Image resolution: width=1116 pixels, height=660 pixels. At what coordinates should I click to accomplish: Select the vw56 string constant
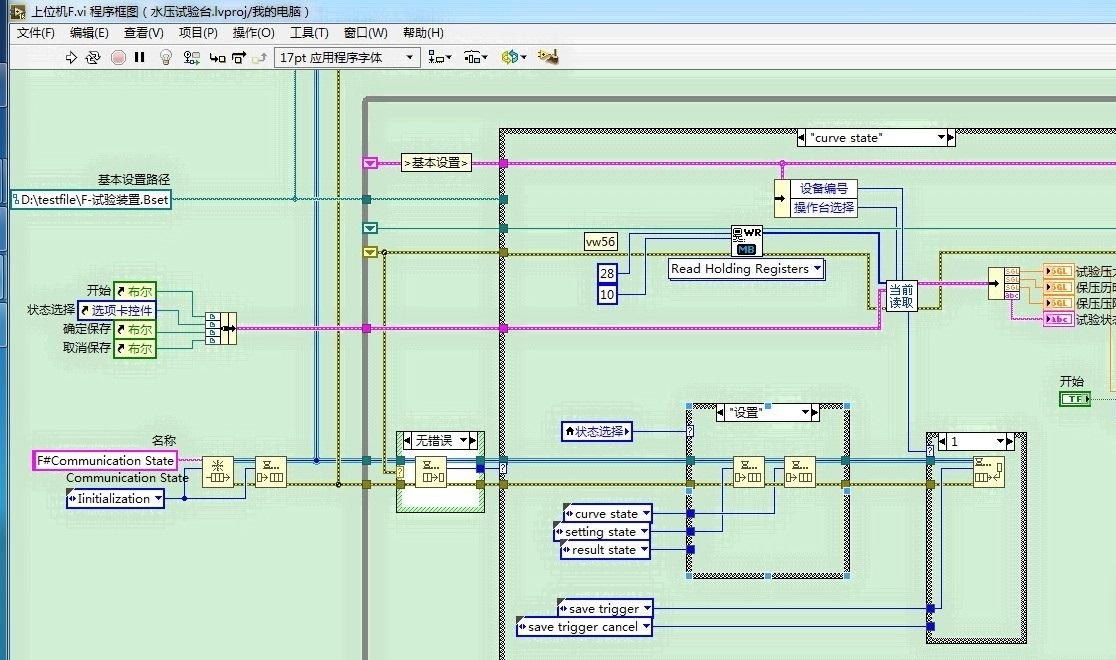601,241
